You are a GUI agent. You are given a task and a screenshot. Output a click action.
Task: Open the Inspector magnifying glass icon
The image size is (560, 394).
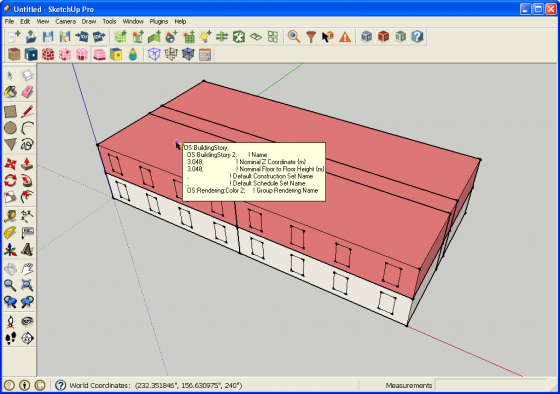pos(294,37)
